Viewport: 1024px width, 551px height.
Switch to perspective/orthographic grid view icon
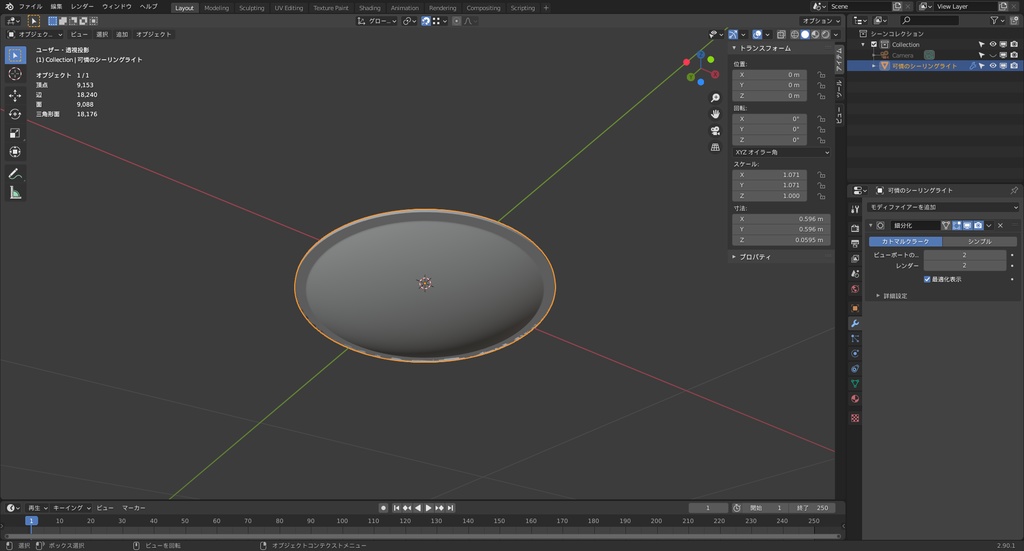click(x=715, y=147)
